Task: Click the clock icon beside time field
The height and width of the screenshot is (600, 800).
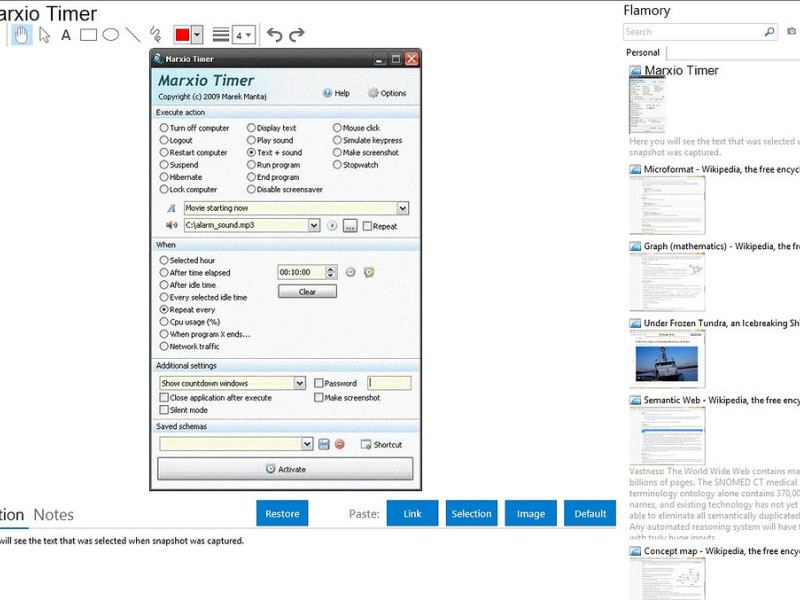Action: pos(351,272)
